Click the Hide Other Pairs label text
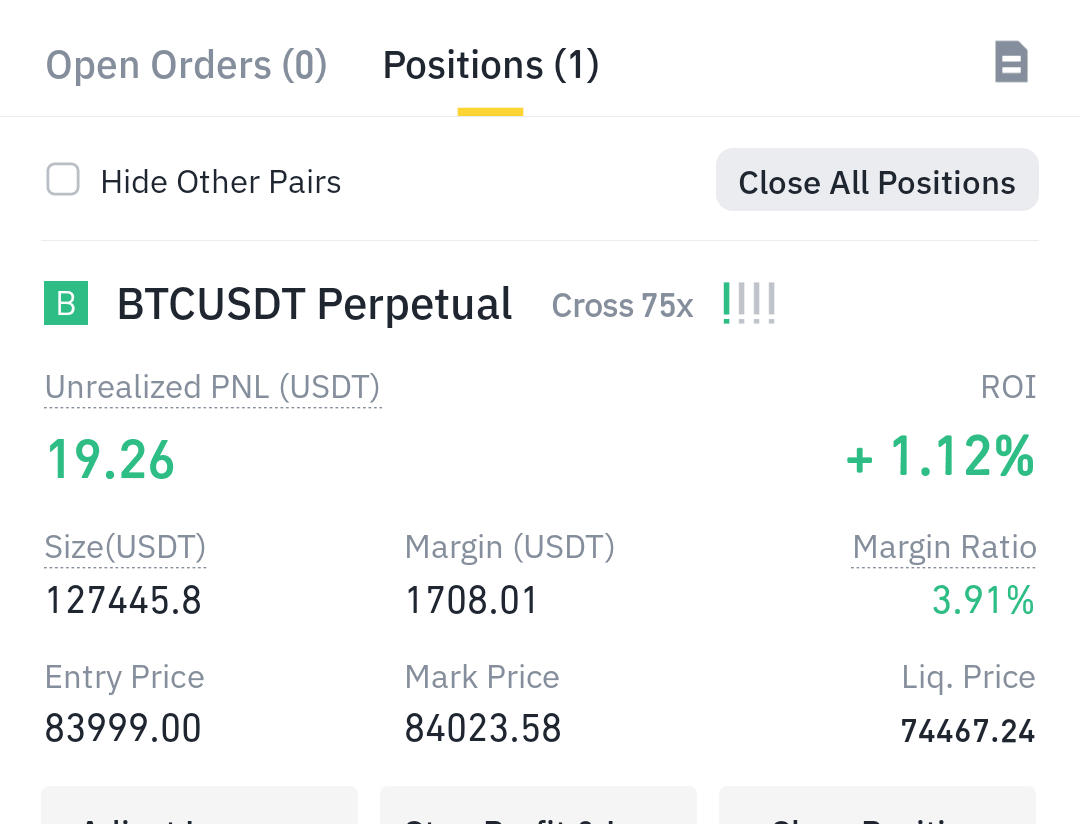 (220, 183)
